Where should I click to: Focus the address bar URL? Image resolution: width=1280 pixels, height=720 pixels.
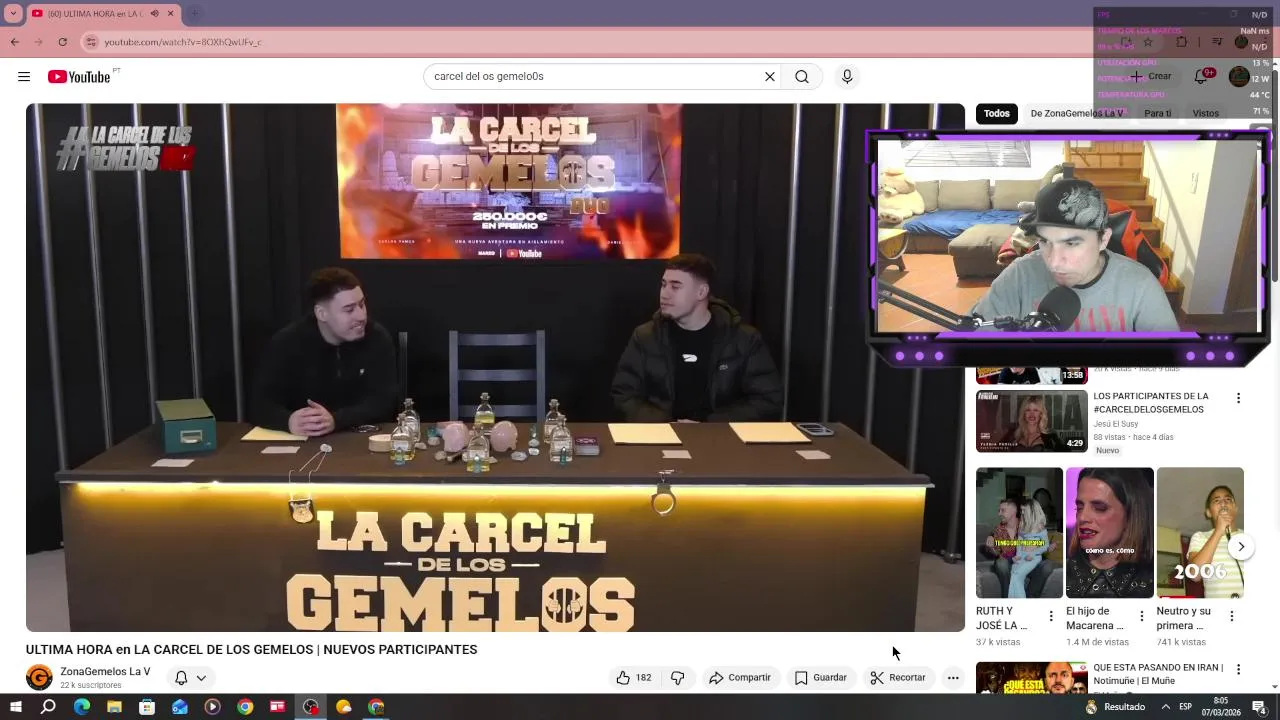click(183, 42)
